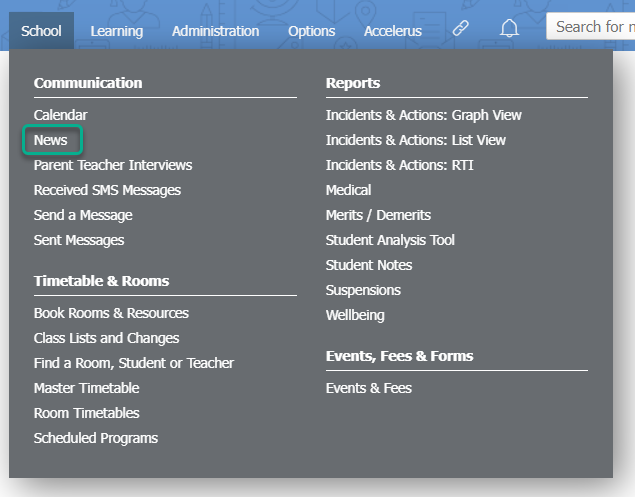The width and height of the screenshot is (635, 497).
Task: Open the Calendar link
Action: coord(60,115)
